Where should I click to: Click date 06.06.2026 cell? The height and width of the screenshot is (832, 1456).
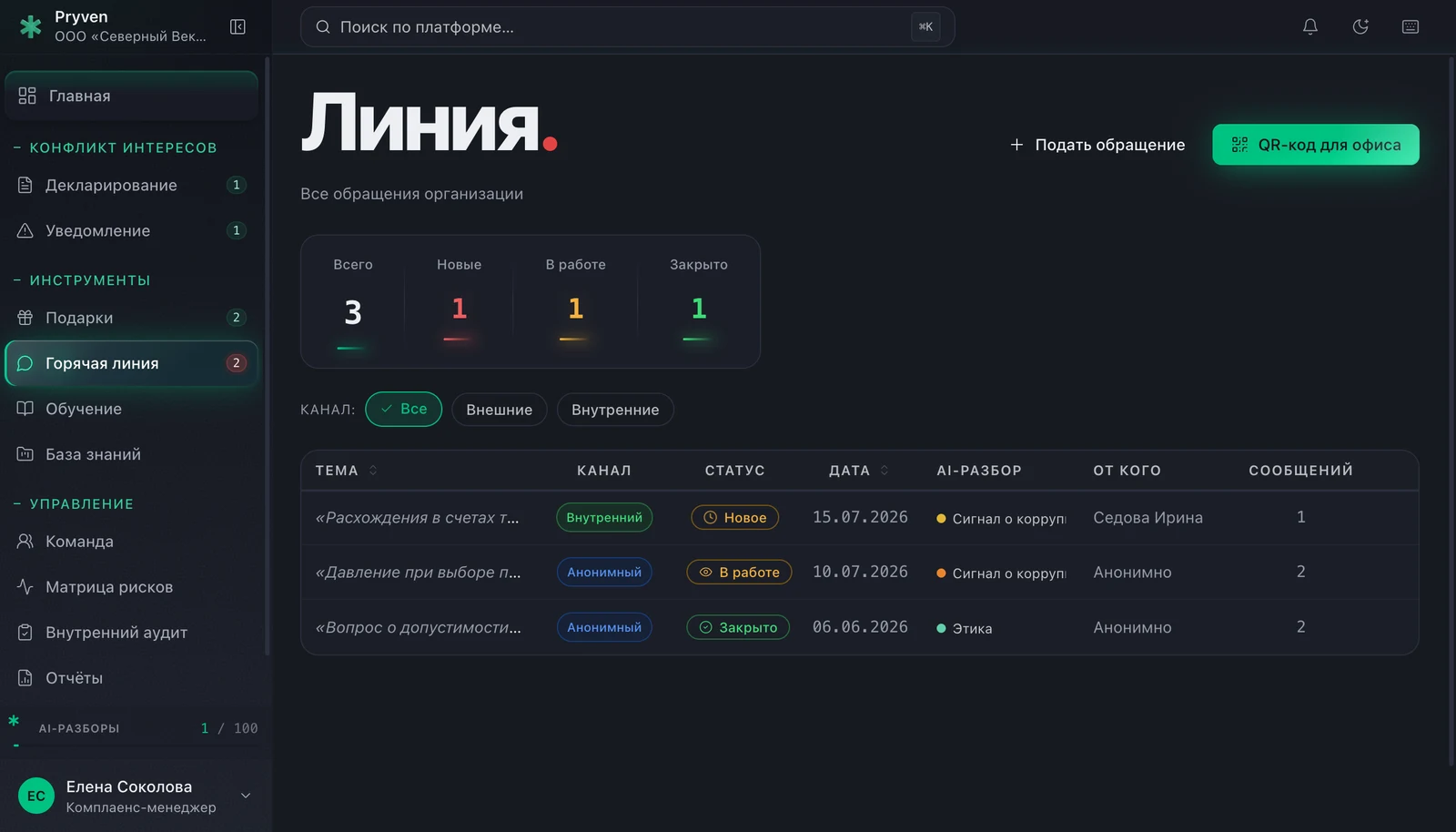tap(860, 627)
